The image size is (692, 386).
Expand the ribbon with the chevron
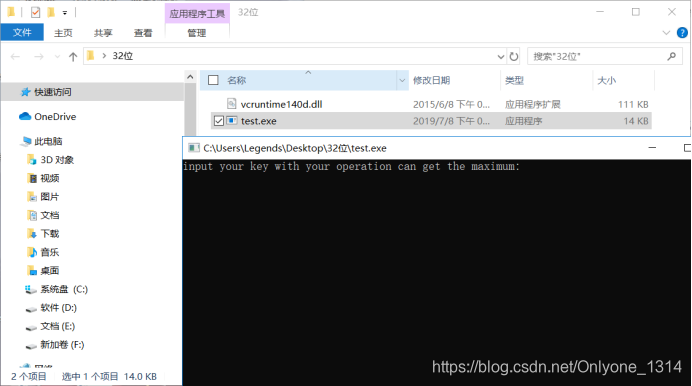[x=666, y=33]
